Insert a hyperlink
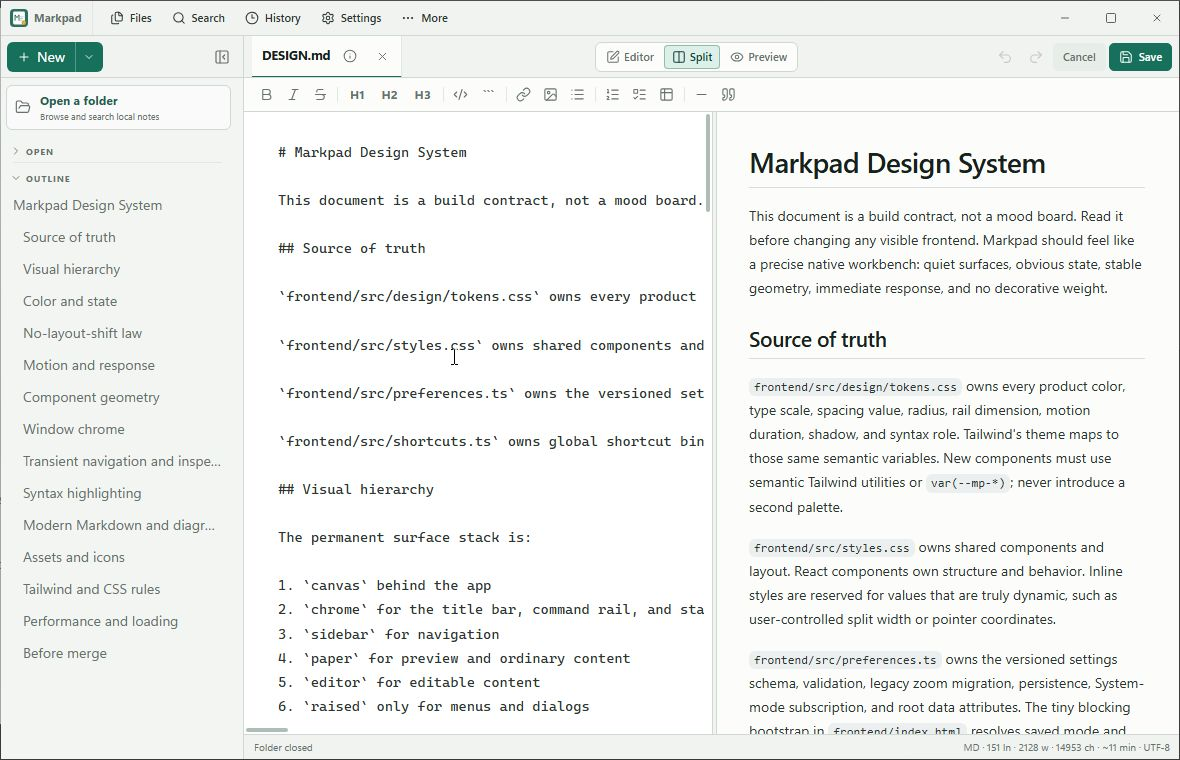The image size is (1180, 760). coord(523,95)
